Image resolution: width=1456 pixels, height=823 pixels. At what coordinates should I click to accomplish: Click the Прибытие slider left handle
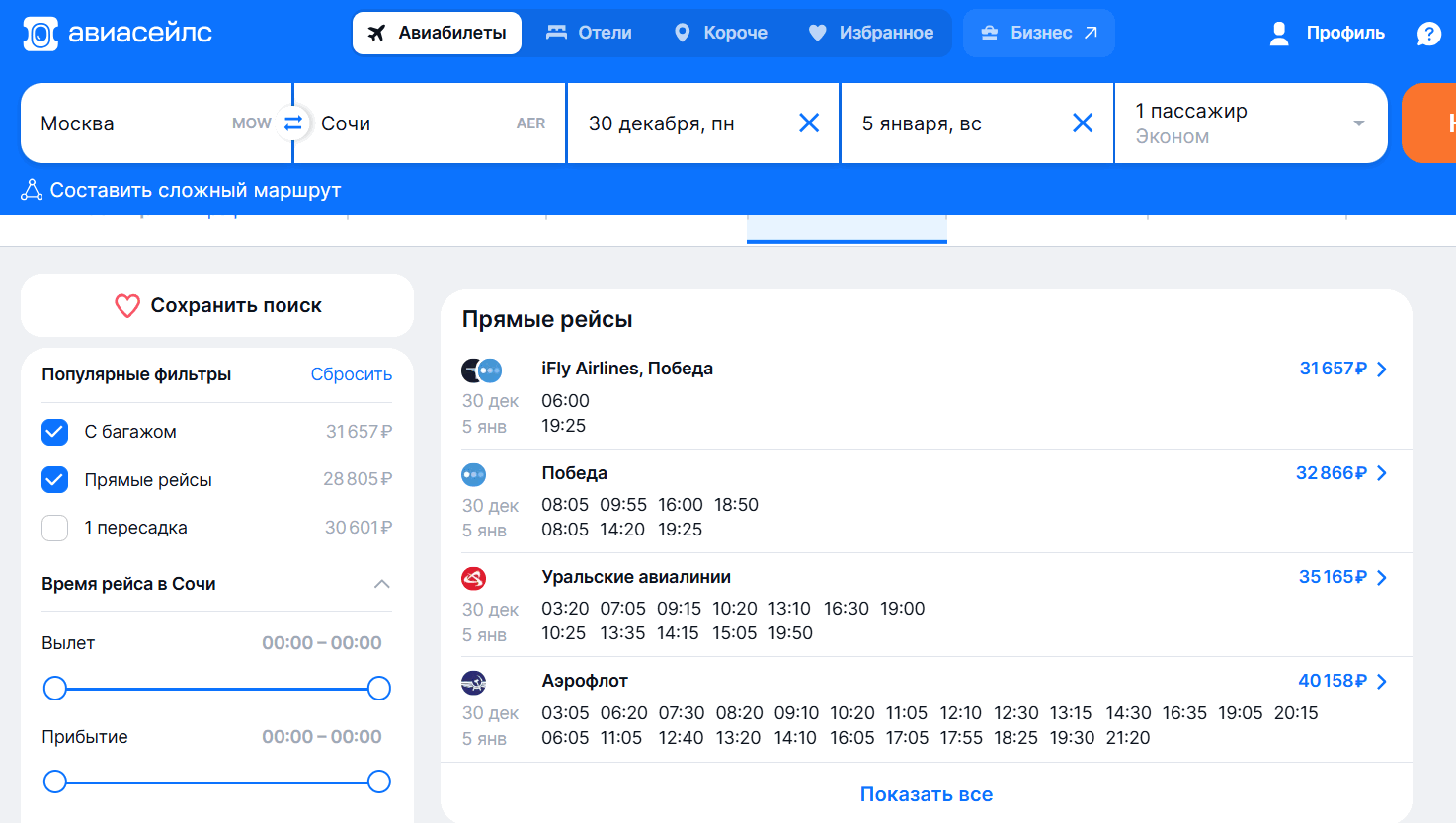pos(55,782)
